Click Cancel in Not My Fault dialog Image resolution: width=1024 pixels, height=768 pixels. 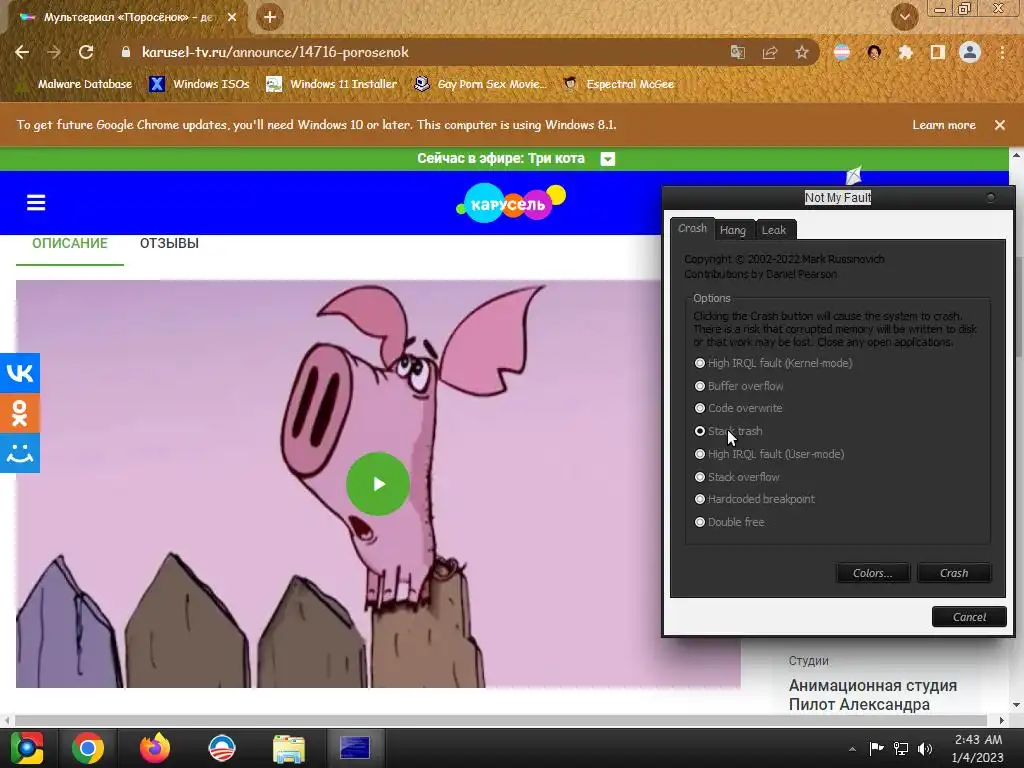pos(969,616)
